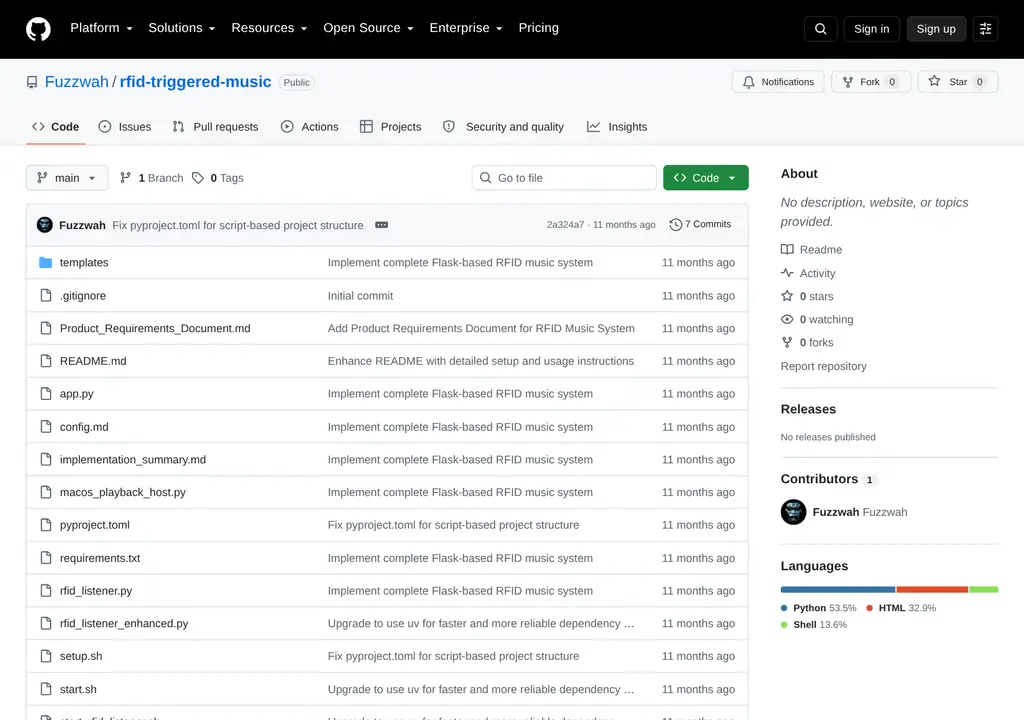Click the tag icon next to 0 Tags
Image resolution: width=1024 pixels, height=720 pixels.
click(198, 178)
